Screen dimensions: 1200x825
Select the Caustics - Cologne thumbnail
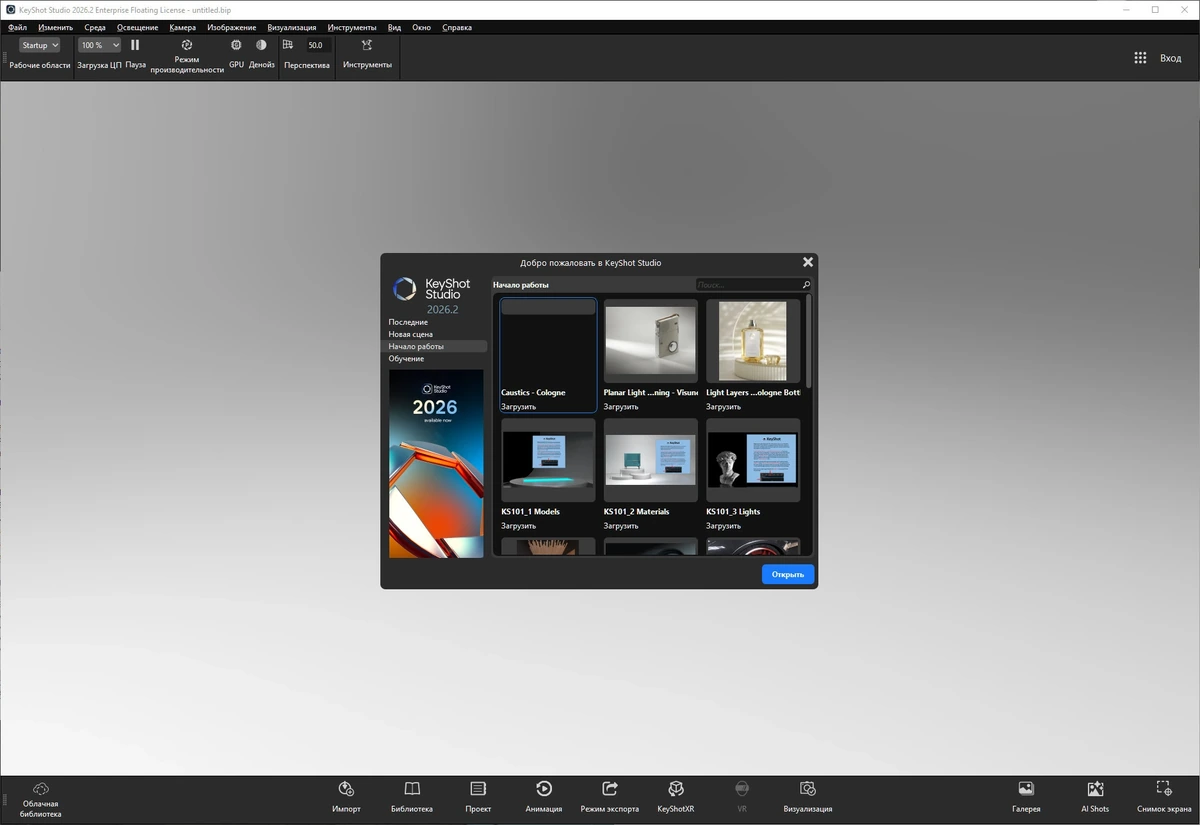548,343
